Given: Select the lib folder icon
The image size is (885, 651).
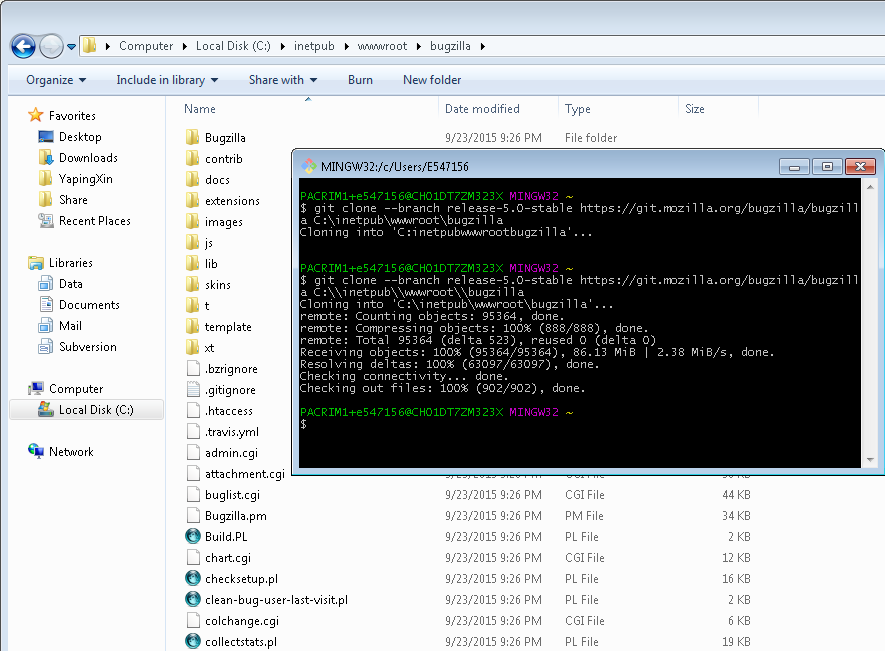Looking at the screenshot, I should point(192,263).
